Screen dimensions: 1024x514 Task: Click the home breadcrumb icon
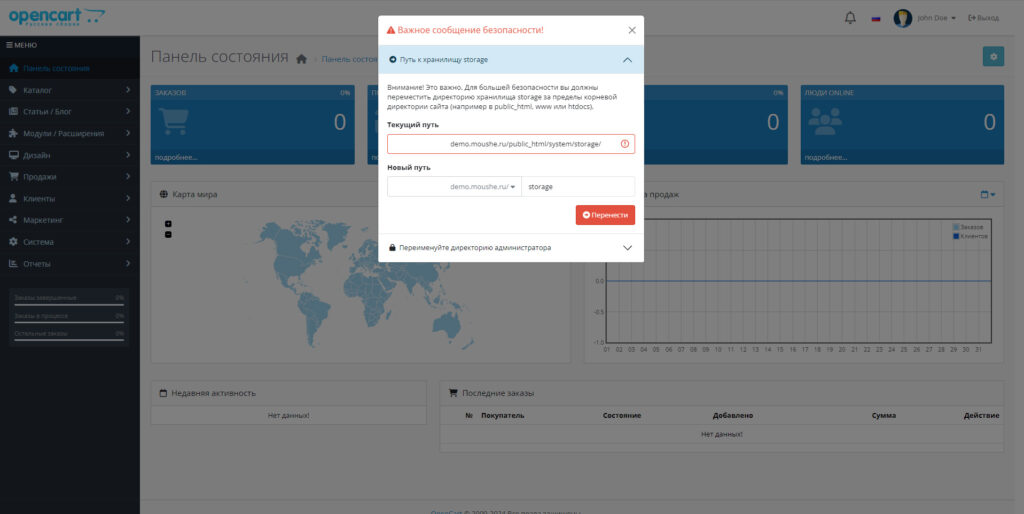302,59
